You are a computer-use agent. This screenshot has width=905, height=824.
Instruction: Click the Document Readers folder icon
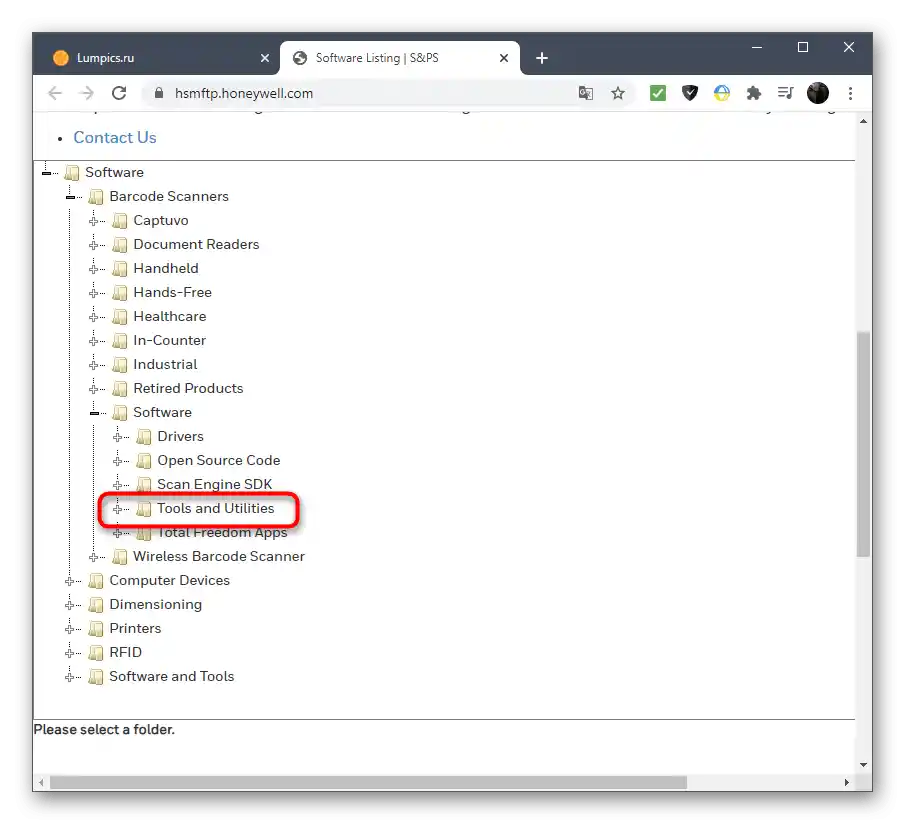pyautogui.click(x=119, y=245)
